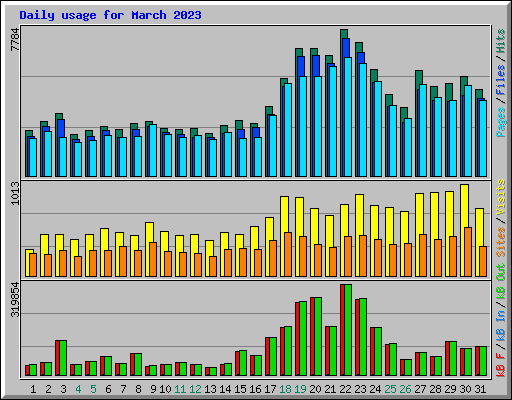Select day label "15" on the x-axis

pos(240,389)
